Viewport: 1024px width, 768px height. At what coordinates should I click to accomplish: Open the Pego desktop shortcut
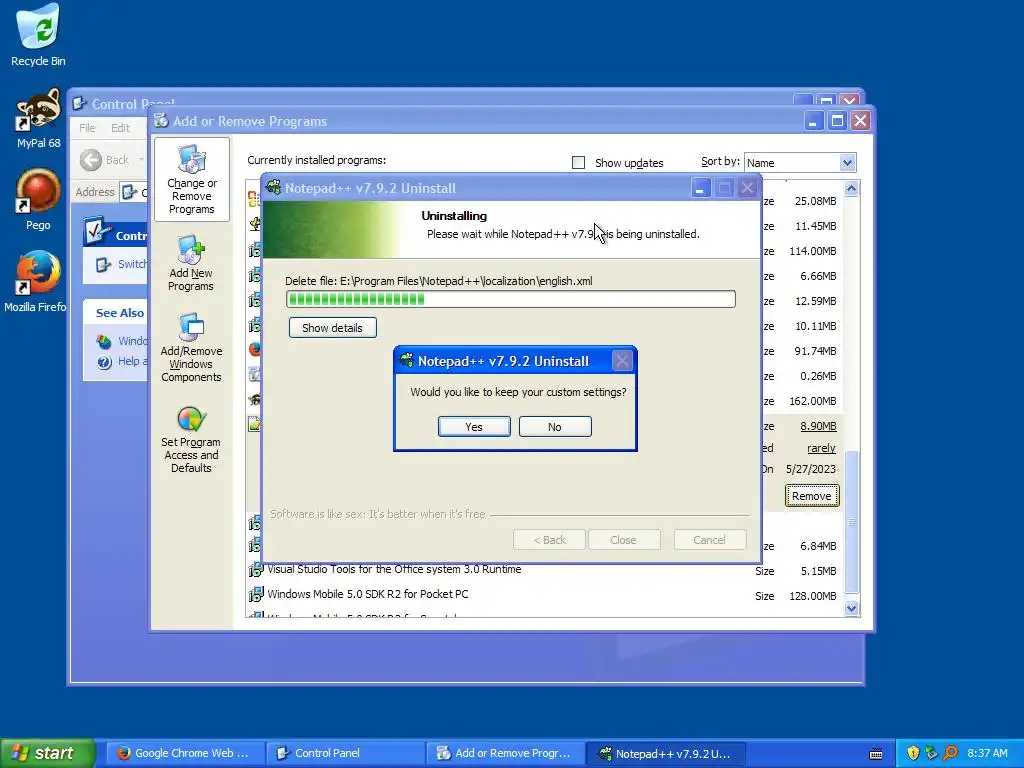pos(38,199)
